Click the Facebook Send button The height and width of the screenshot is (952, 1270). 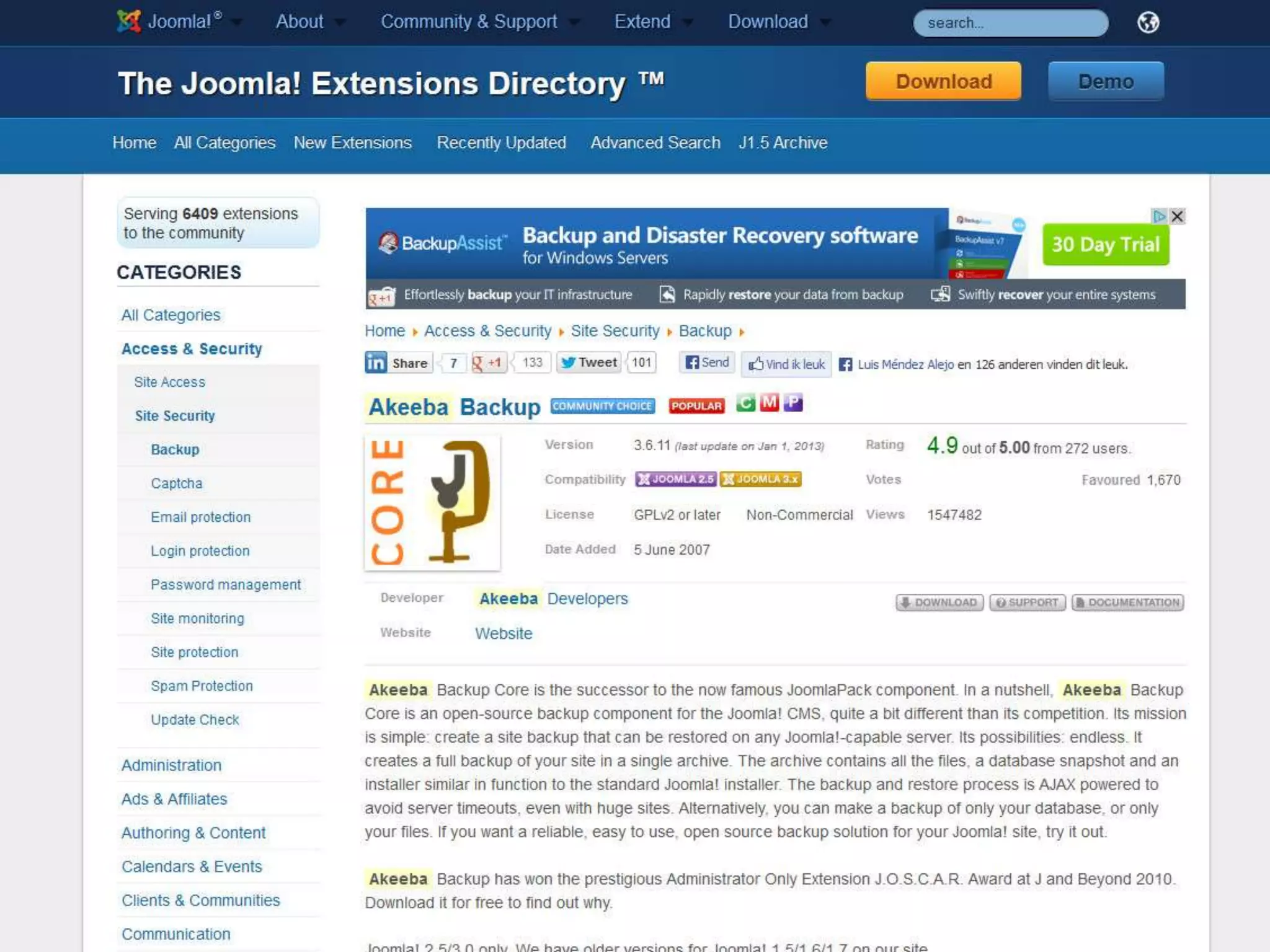[x=708, y=363]
